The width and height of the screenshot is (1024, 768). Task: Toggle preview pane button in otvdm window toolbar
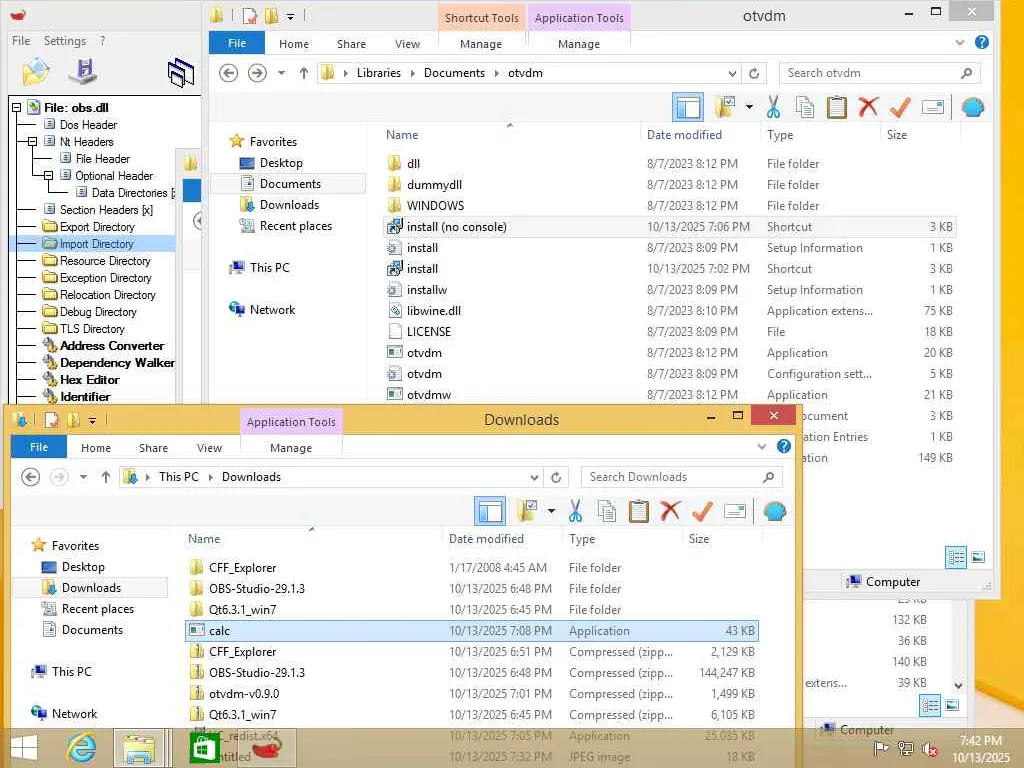coord(688,107)
